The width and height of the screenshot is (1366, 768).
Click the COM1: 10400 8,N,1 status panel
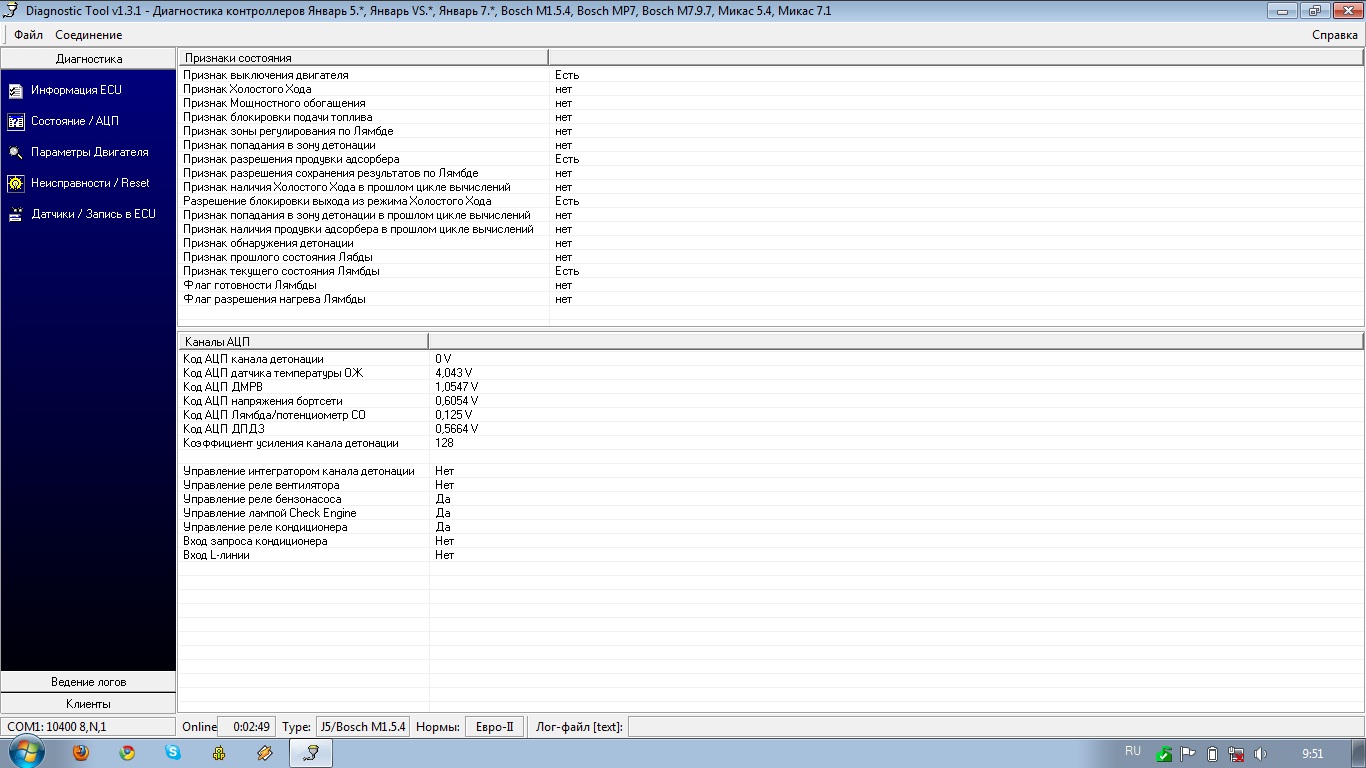click(87, 727)
